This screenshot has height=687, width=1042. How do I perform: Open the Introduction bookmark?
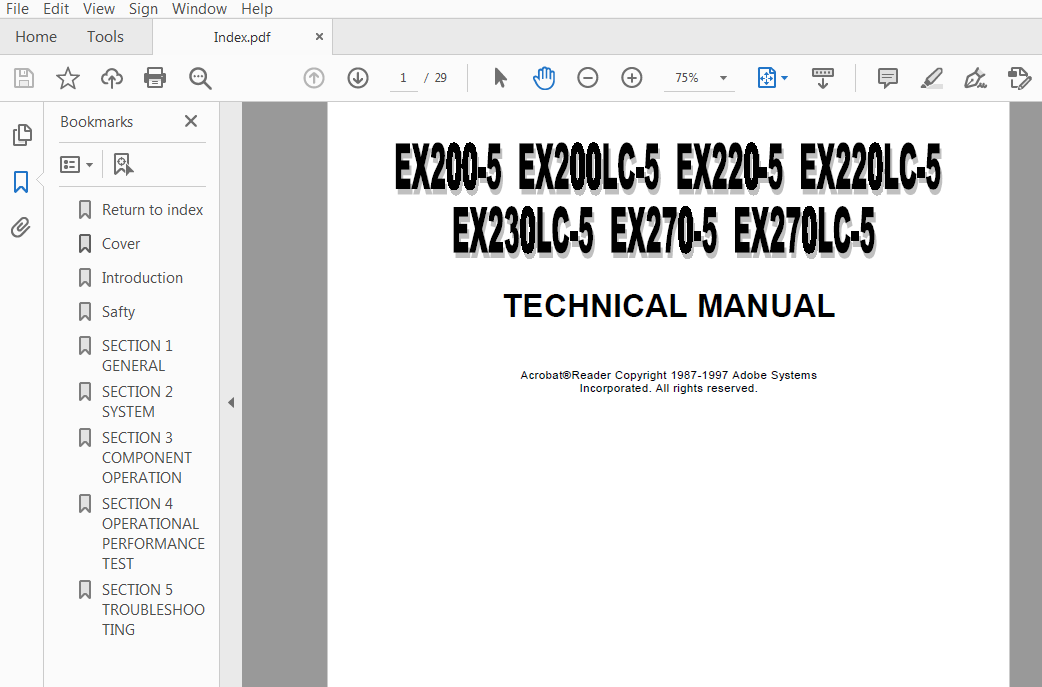click(x=142, y=278)
